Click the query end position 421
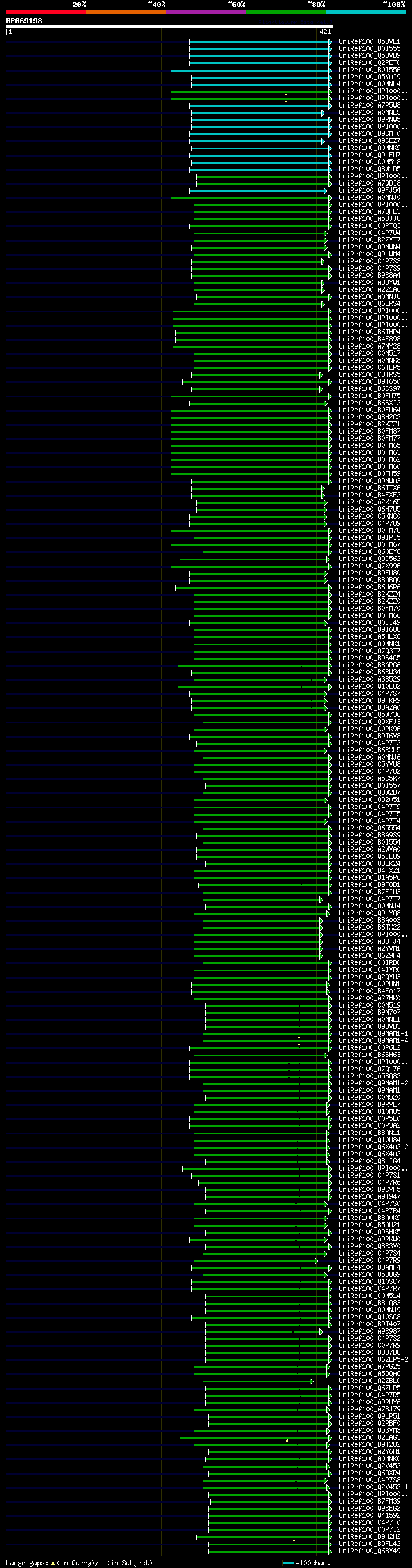412x1568 pixels. tap(324, 32)
